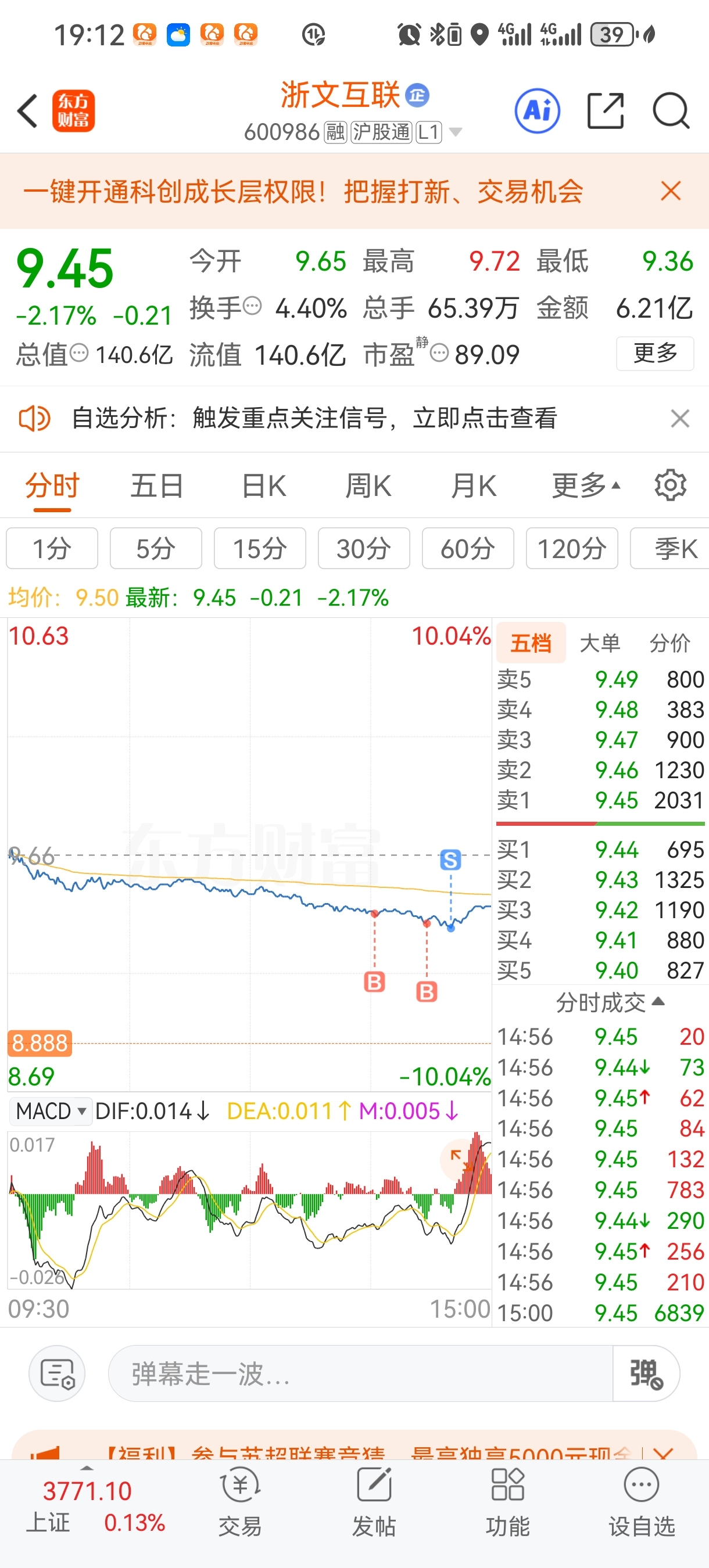
Task: Tap the 自选分析 speaker icon
Action: pos(34,419)
